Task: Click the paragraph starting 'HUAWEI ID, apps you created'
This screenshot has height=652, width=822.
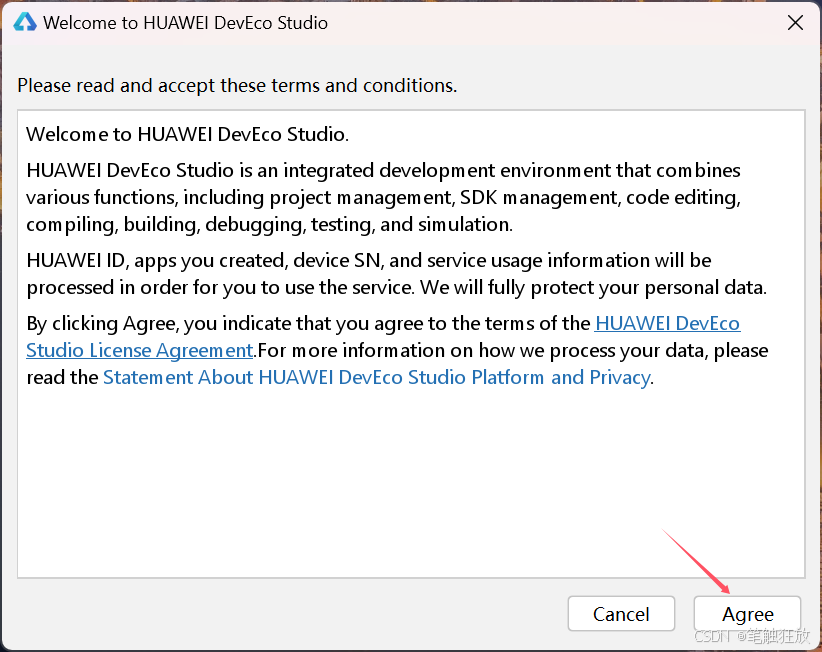Action: tap(396, 274)
